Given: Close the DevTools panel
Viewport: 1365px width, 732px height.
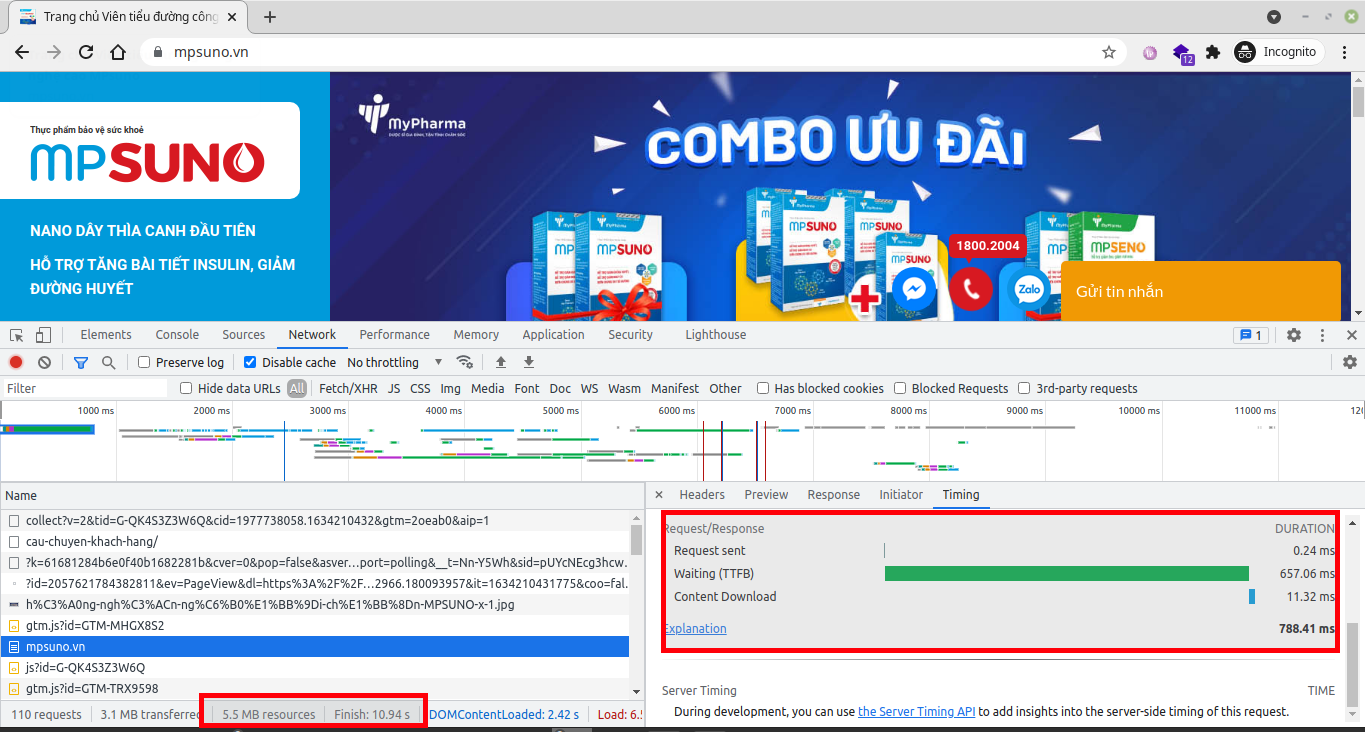Looking at the screenshot, I should [x=1351, y=335].
